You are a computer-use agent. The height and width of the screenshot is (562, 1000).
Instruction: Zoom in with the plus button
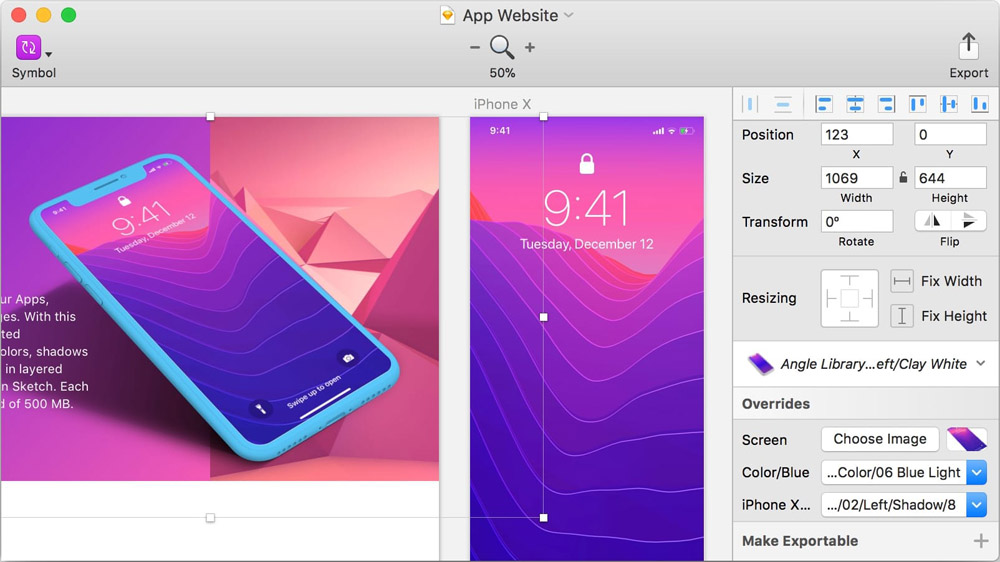click(x=529, y=47)
